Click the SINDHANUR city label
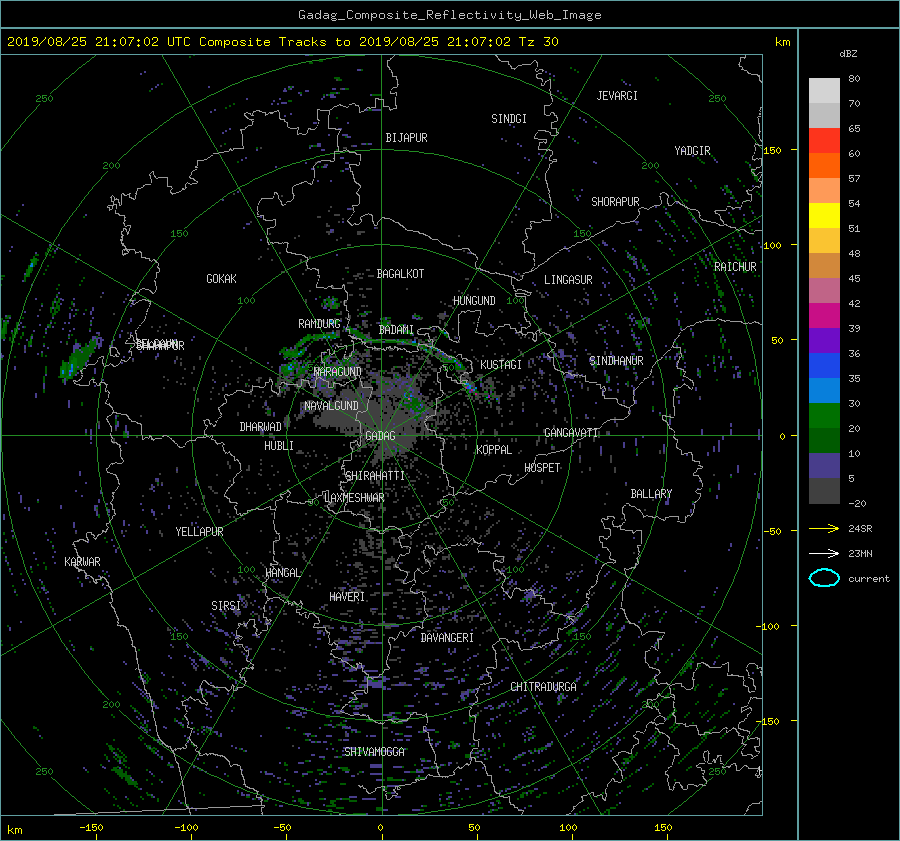The height and width of the screenshot is (841, 900). coord(616,361)
